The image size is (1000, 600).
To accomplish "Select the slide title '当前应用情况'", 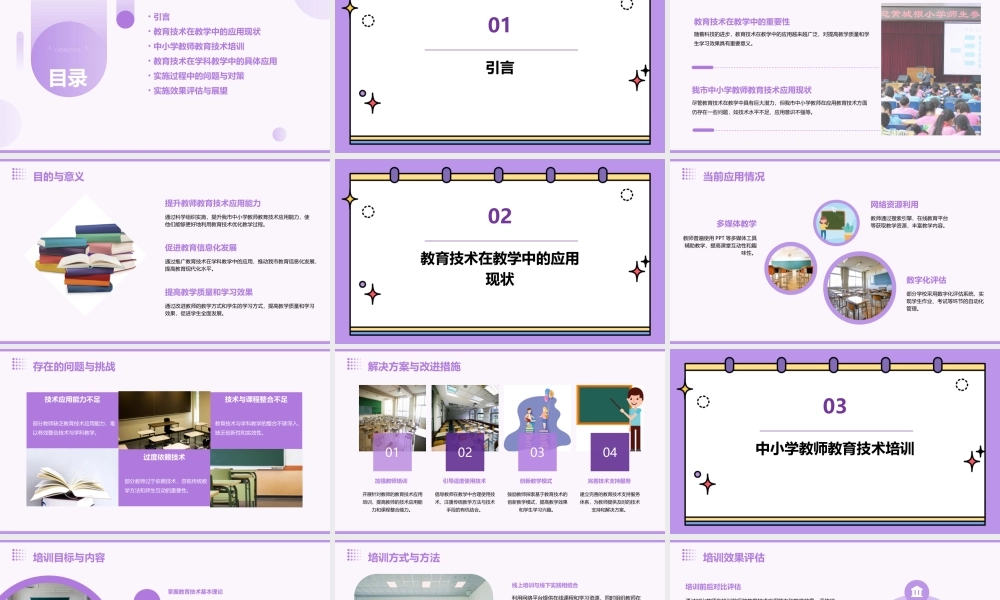I will [x=733, y=177].
